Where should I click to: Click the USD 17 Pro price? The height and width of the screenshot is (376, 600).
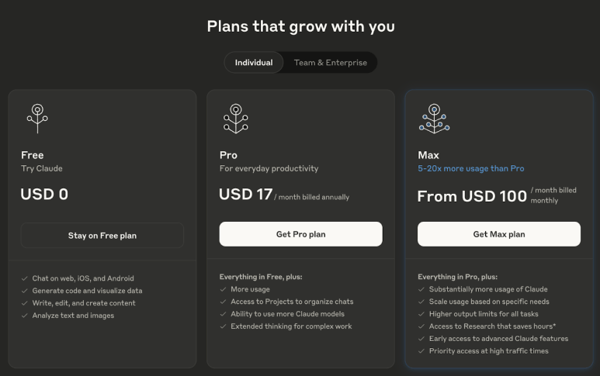246,194
